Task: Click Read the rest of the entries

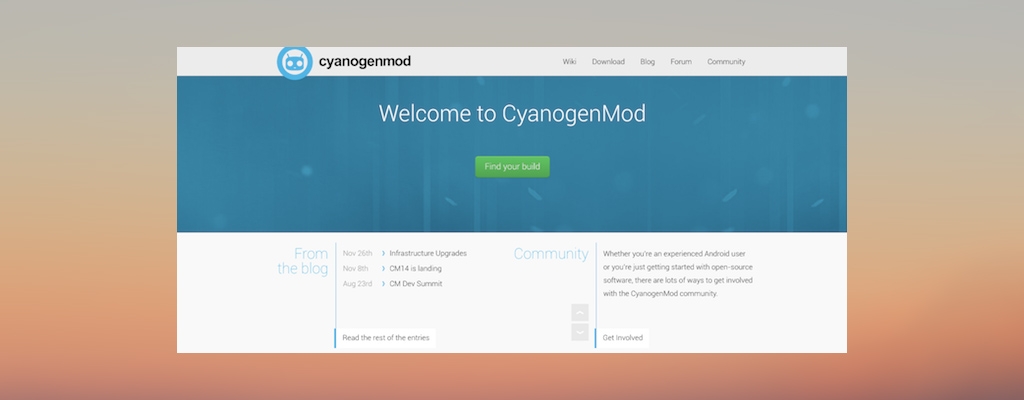Action: (385, 338)
